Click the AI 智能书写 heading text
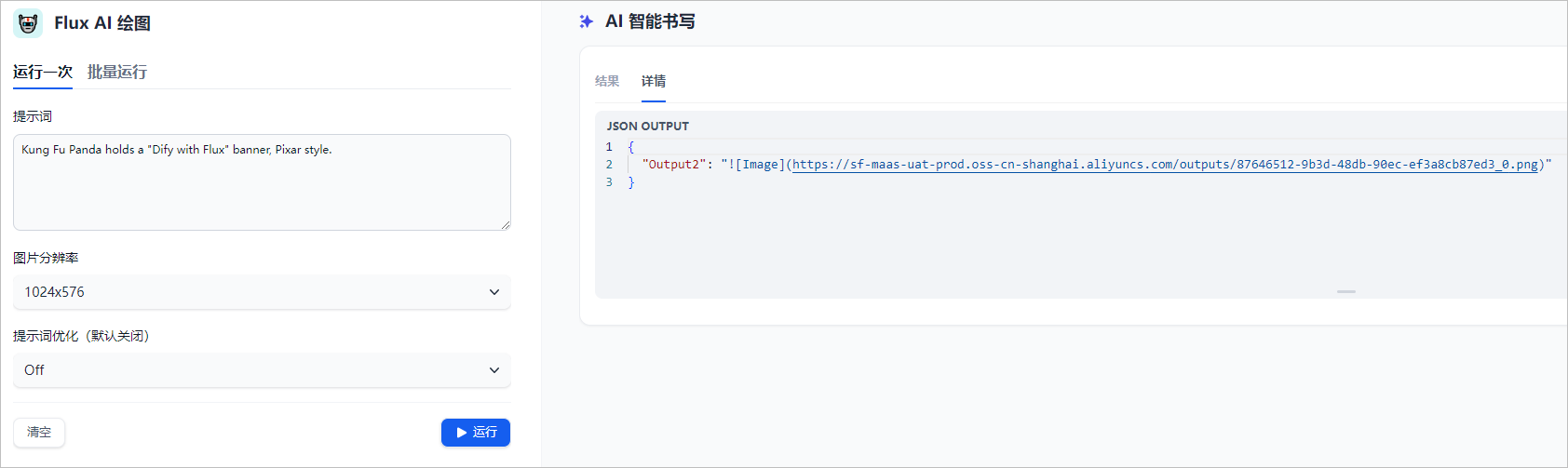Image resolution: width=1568 pixels, height=468 pixels. click(650, 21)
